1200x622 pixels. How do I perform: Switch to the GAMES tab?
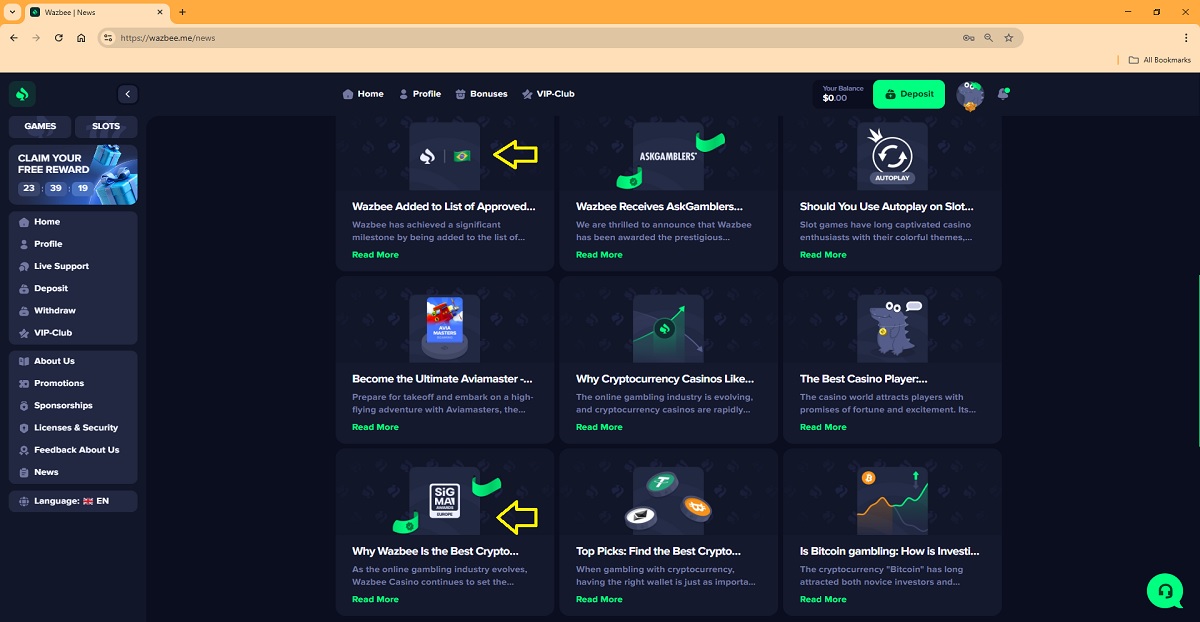(x=40, y=127)
